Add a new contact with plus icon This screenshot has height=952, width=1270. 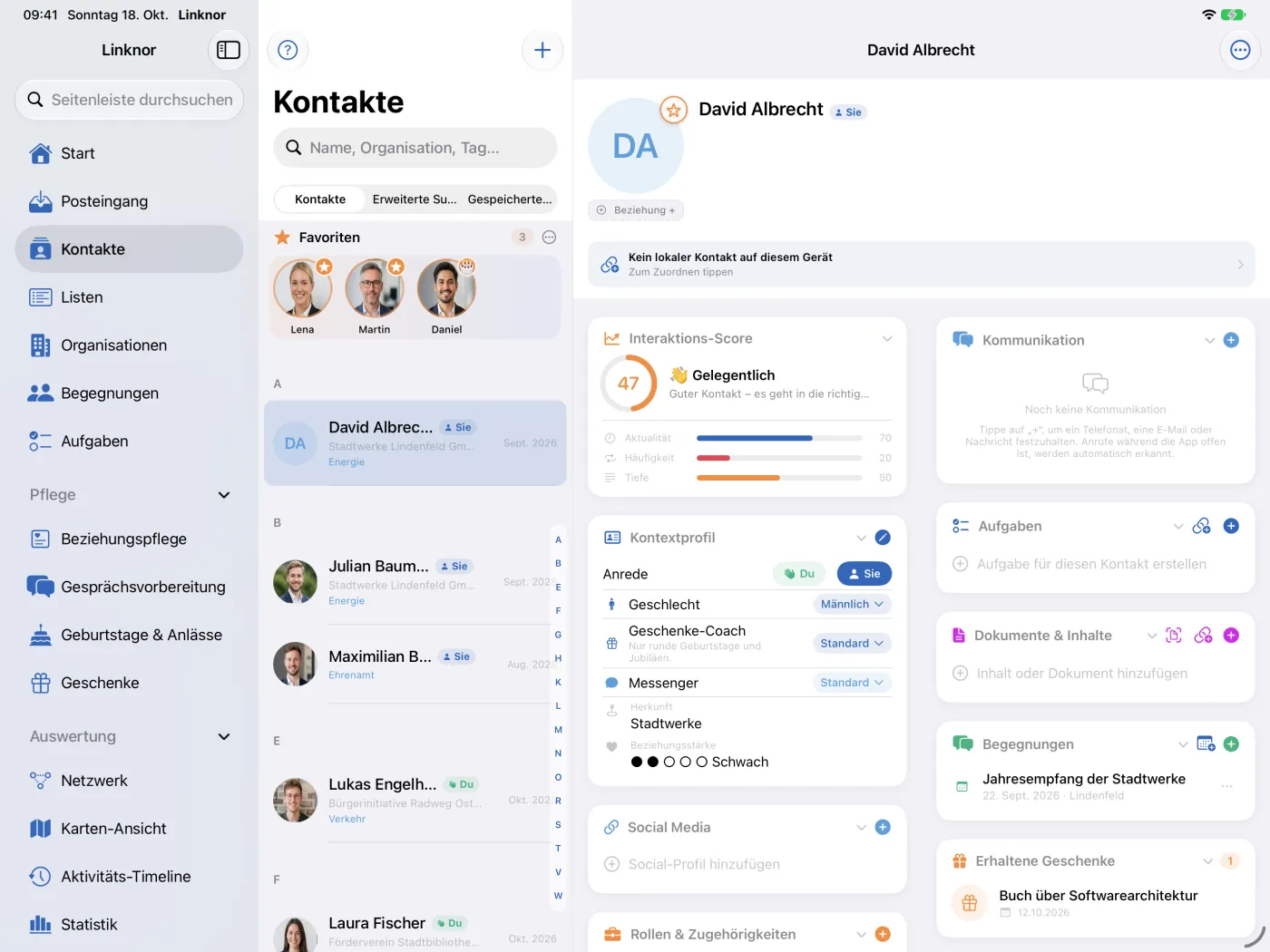click(x=542, y=50)
